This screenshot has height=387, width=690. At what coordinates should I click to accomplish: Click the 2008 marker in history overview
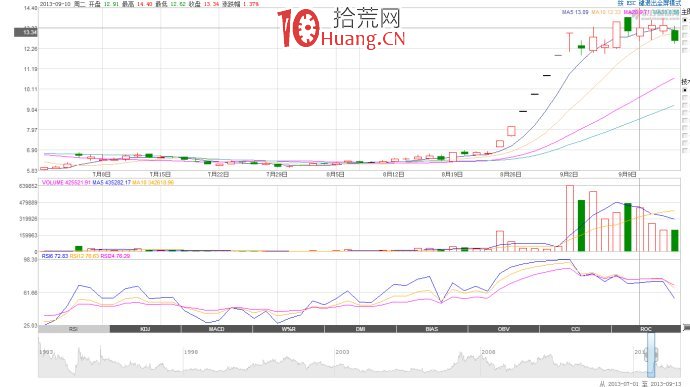[488, 352]
